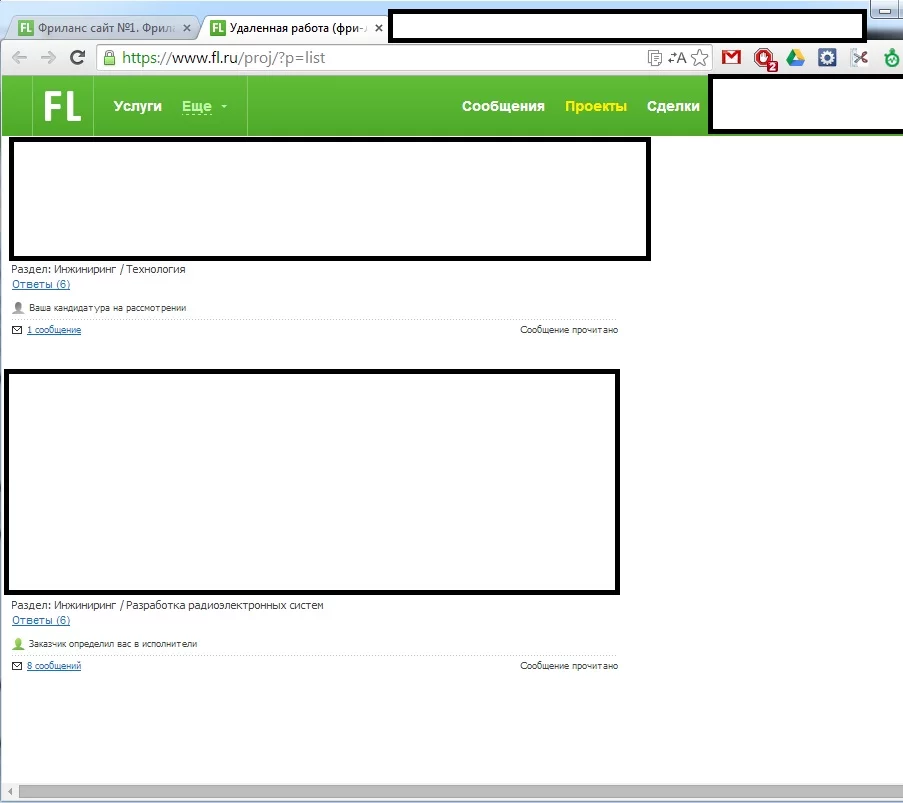Image resolution: width=903 pixels, height=803 pixels.
Task: Click the horizontal scrollbar track
Action: [x=461, y=791]
